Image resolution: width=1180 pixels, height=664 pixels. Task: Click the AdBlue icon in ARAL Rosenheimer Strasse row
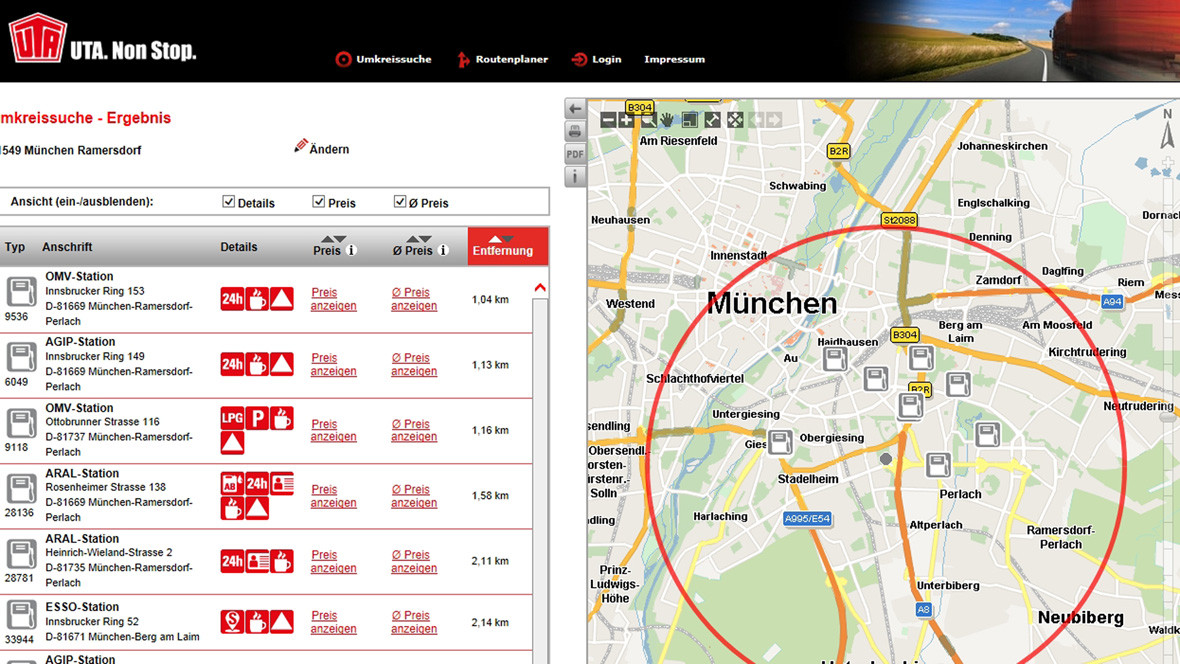point(233,483)
